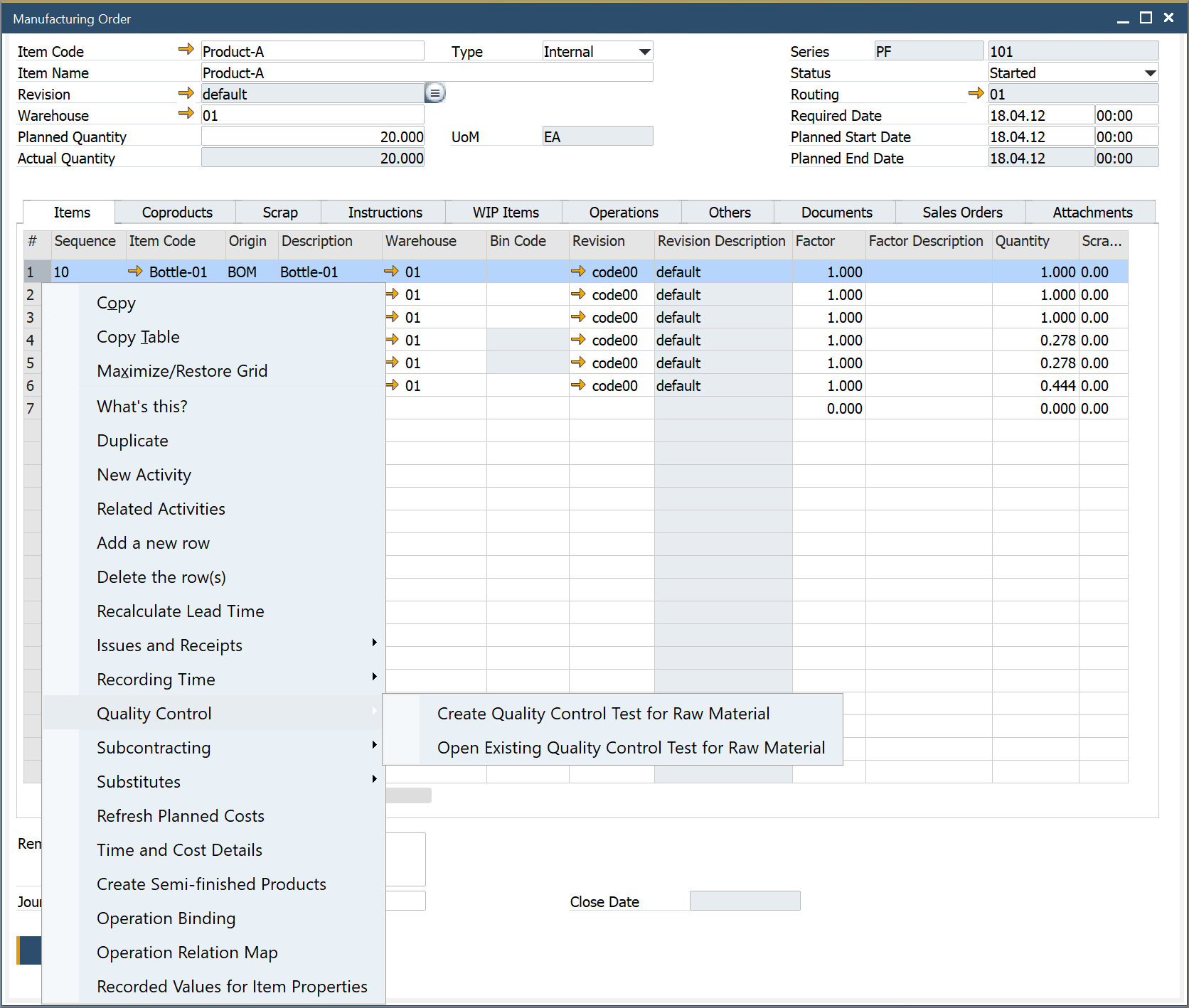1189x1008 pixels.
Task: Click revision code00 link arrow in row 2
Action: 578,294
